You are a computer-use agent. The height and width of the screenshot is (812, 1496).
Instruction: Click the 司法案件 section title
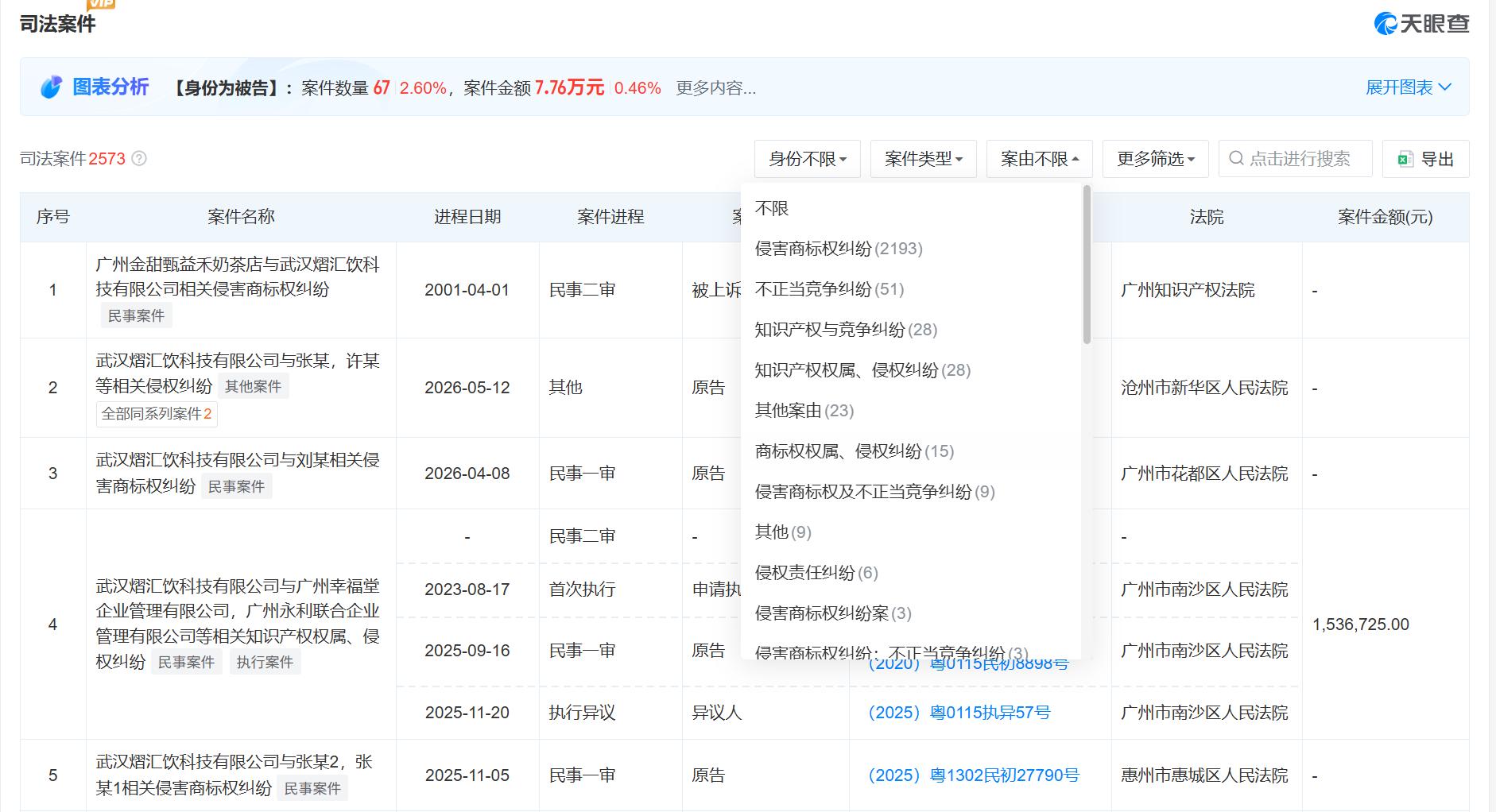coord(57,24)
